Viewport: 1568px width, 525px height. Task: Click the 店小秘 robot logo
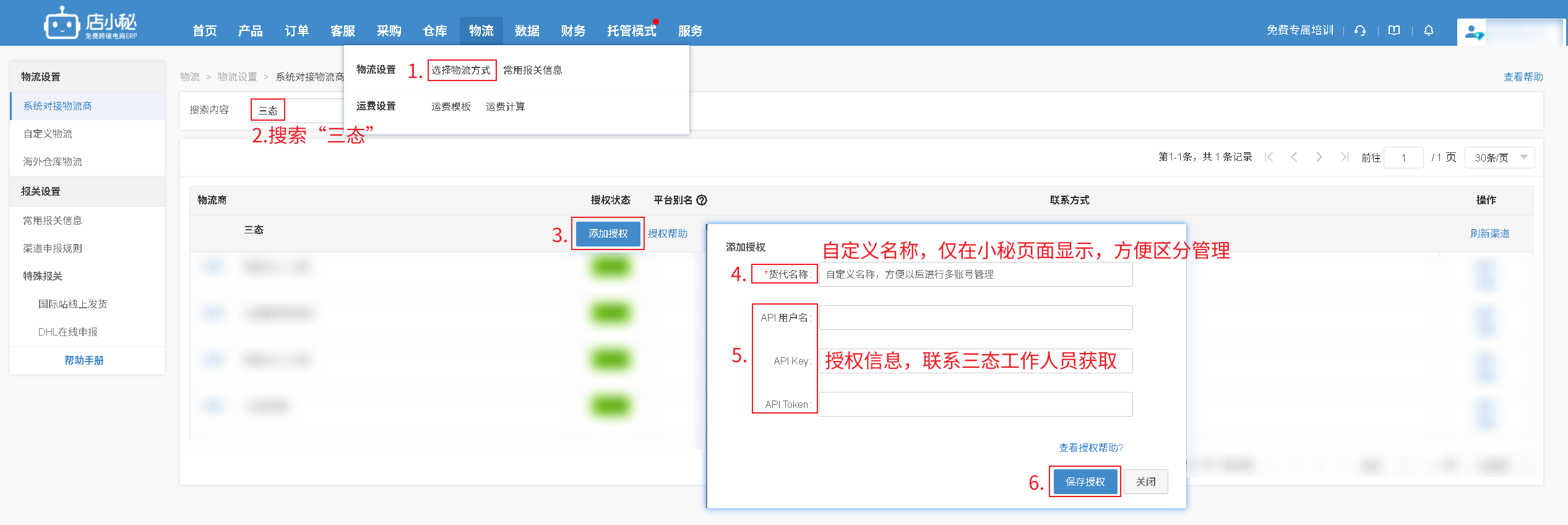click(62, 25)
